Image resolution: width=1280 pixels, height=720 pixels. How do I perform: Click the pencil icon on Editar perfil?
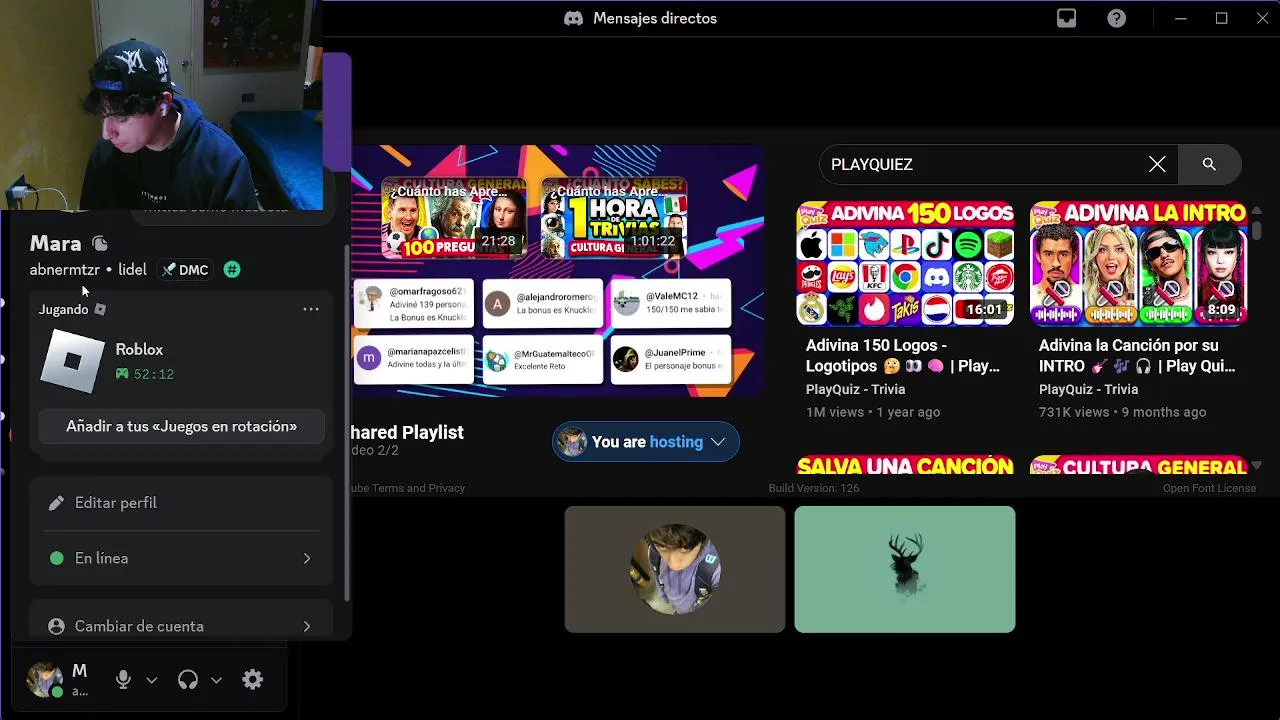(x=56, y=503)
